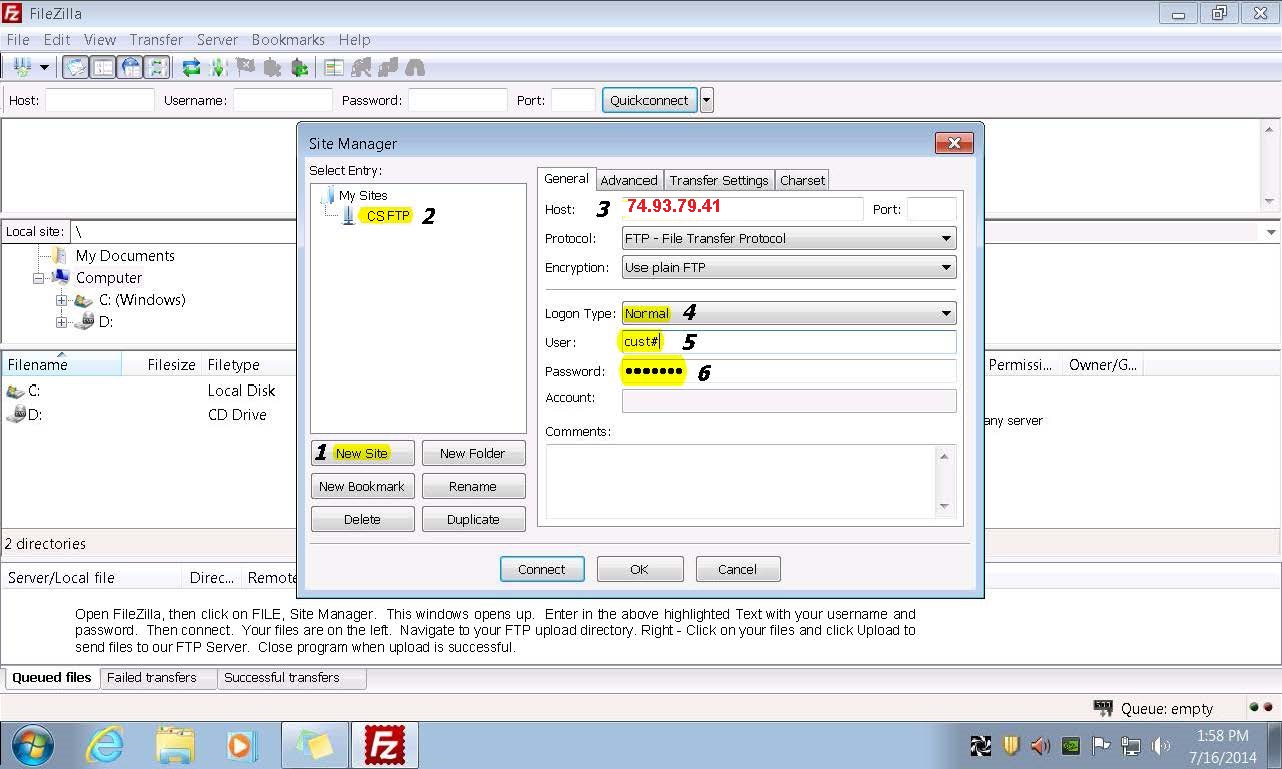Open the Protocol dropdown
This screenshot has width=1282, height=769.
[x=789, y=239]
